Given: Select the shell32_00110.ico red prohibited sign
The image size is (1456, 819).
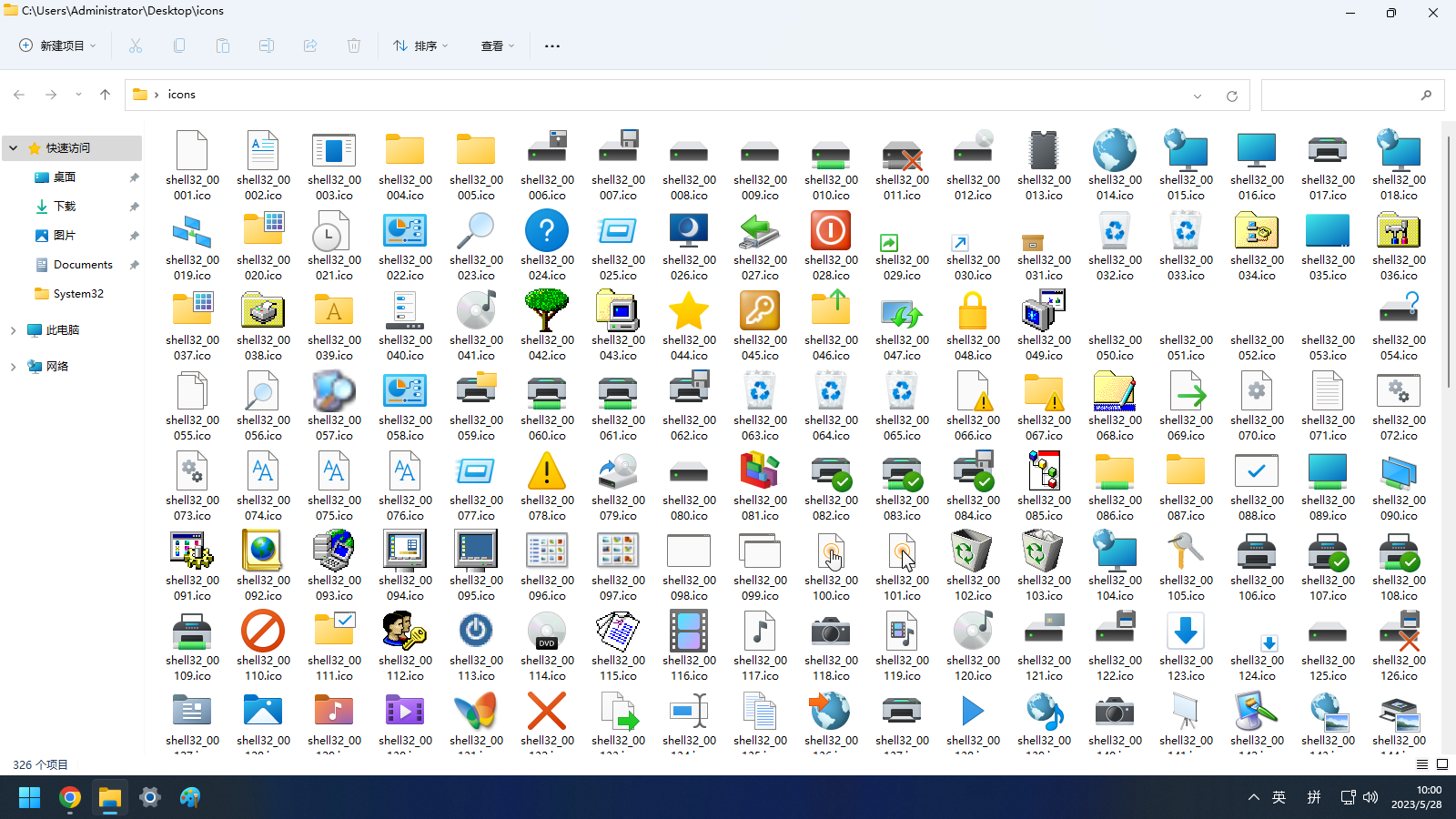Looking at the screenshot, I should tap(263, 632).
